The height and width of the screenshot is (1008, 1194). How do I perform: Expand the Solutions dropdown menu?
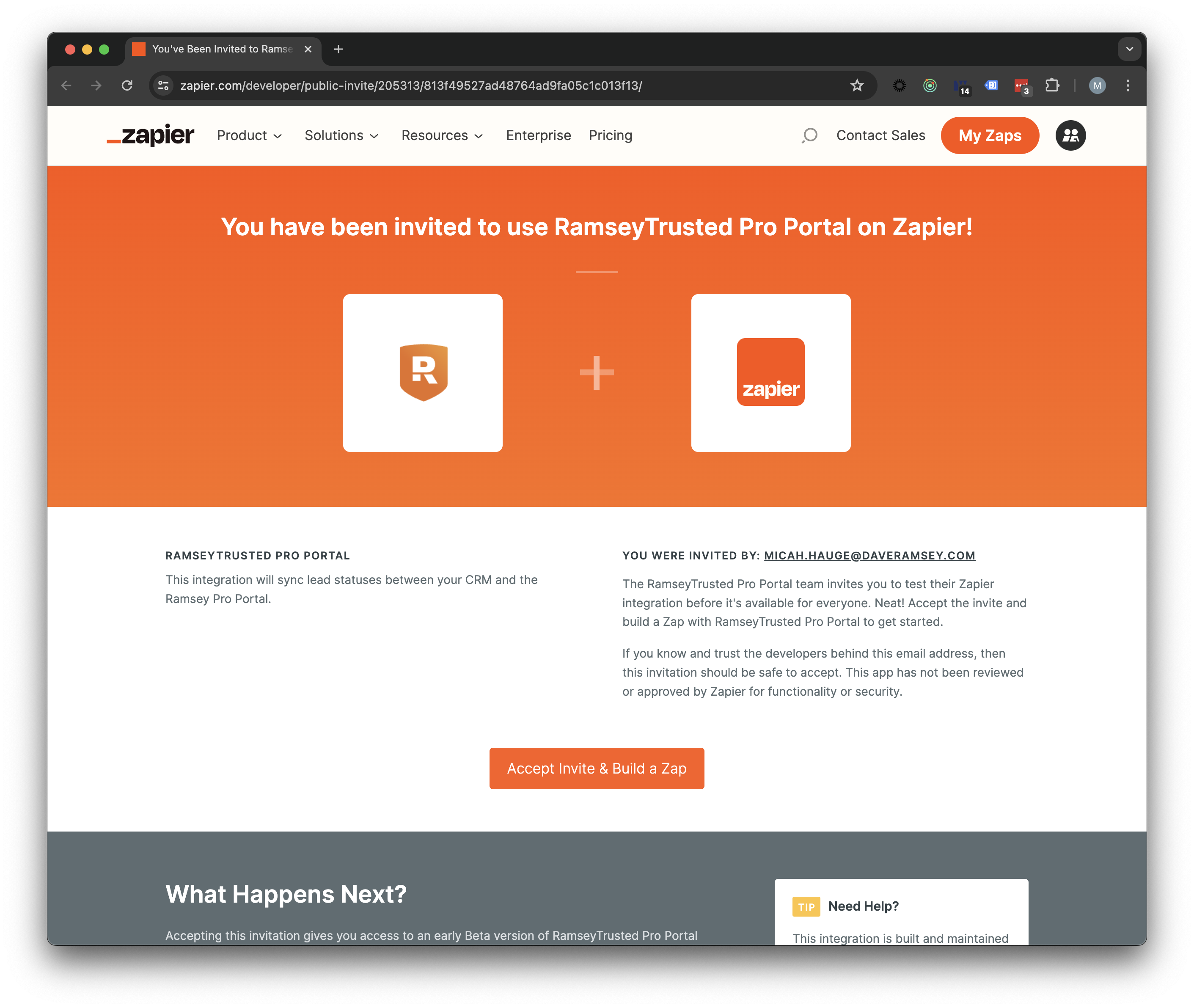point(341,135)
